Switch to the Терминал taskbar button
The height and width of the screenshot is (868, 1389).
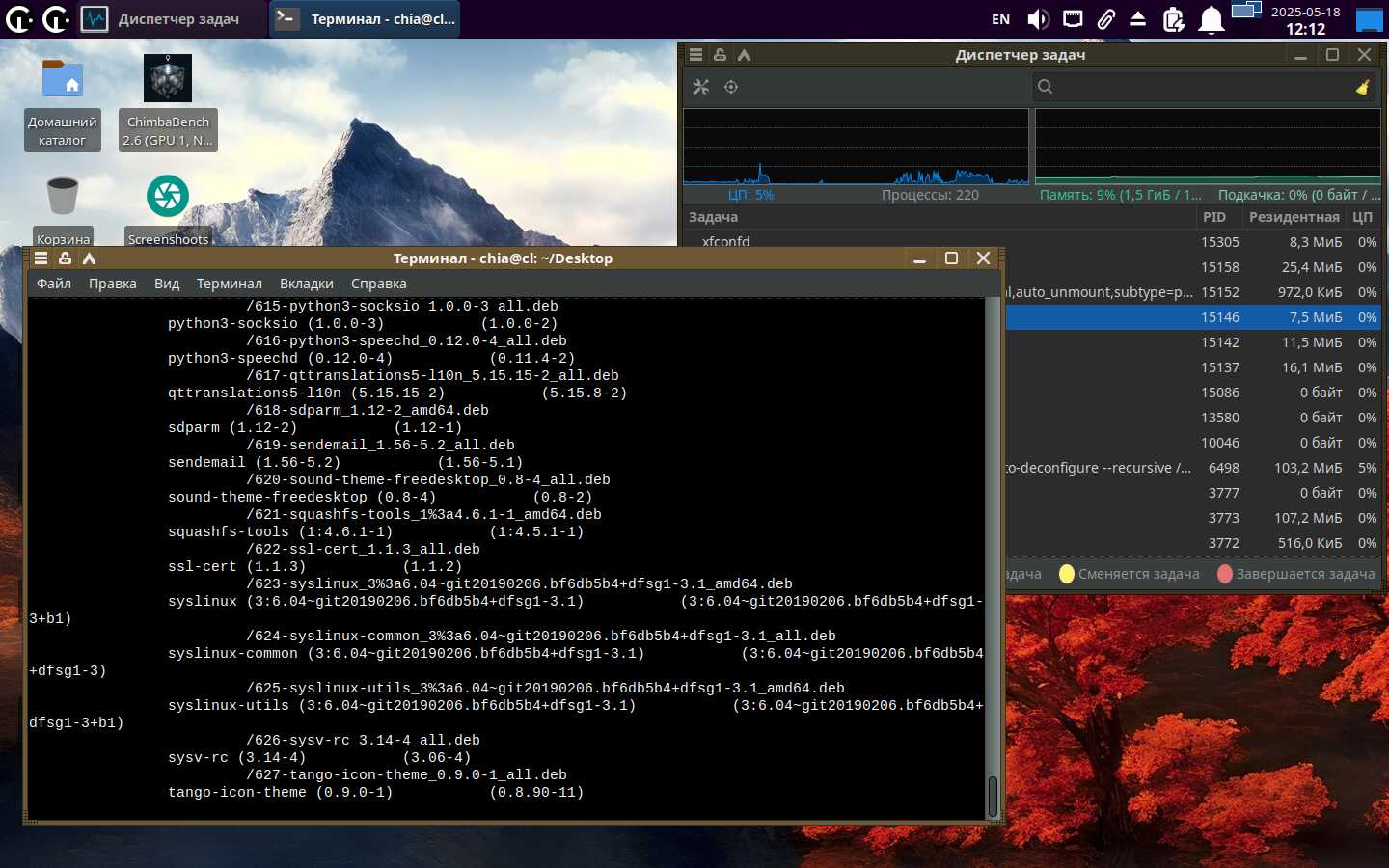(x=365, y=19)
